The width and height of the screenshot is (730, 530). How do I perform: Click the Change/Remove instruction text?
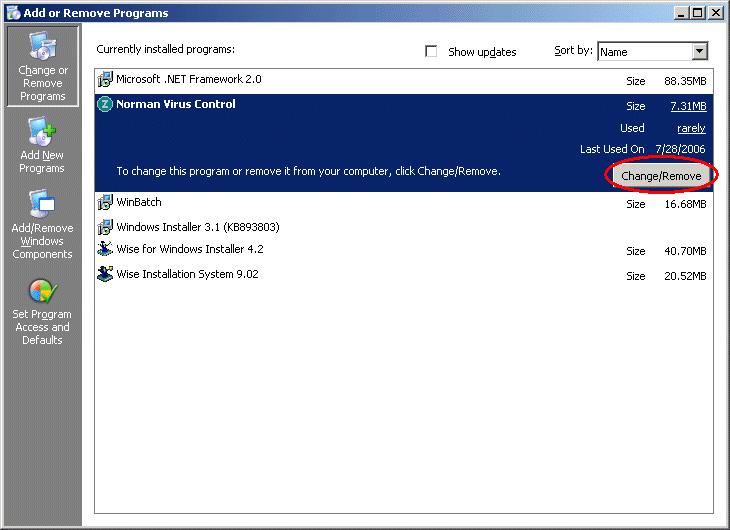(x=309, y=171)
